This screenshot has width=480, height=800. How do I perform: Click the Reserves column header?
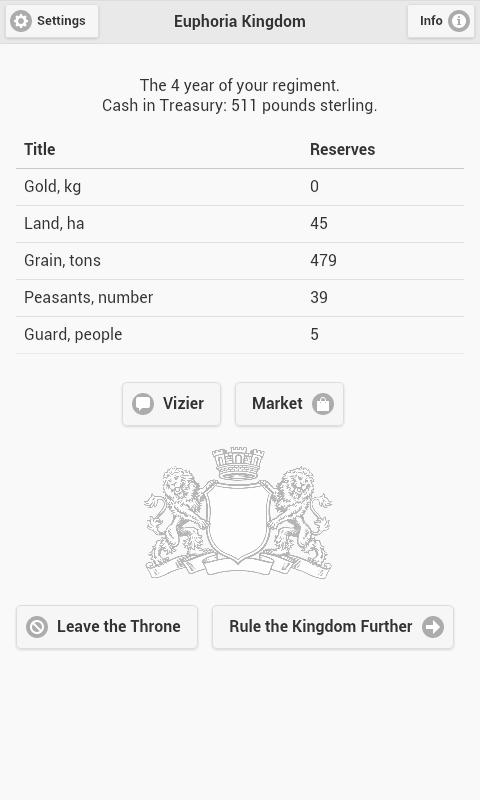point(342,149)
